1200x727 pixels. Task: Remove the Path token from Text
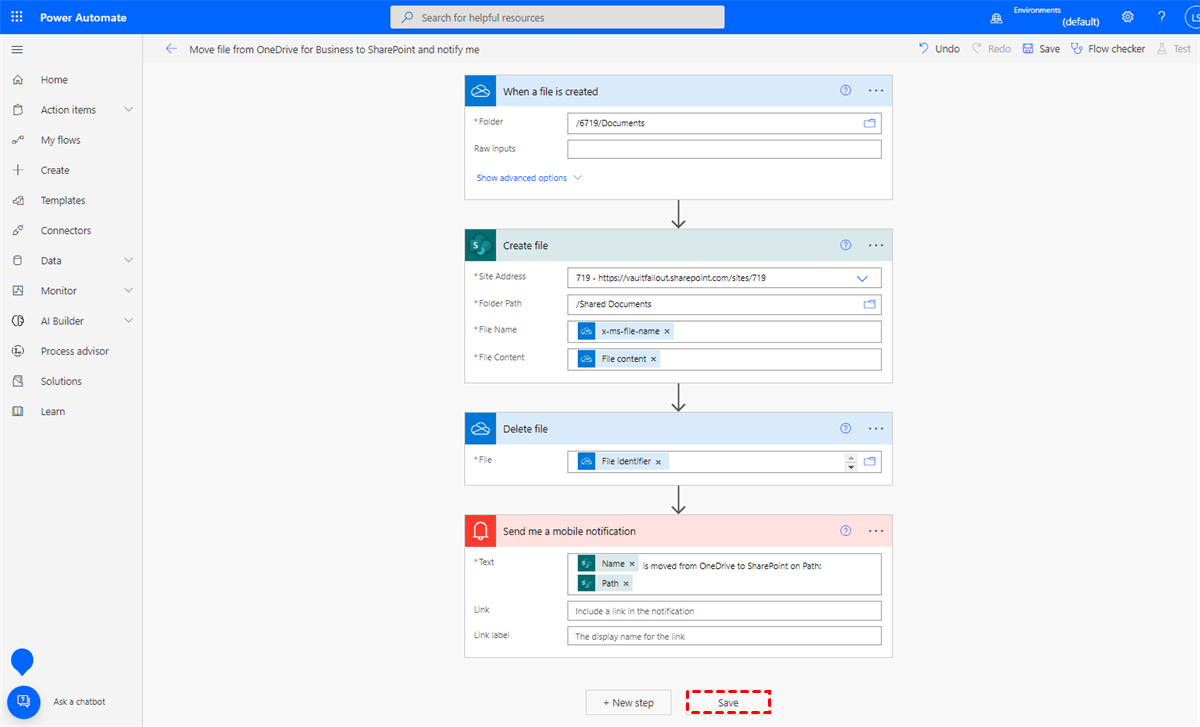click(x=627, y=583)
